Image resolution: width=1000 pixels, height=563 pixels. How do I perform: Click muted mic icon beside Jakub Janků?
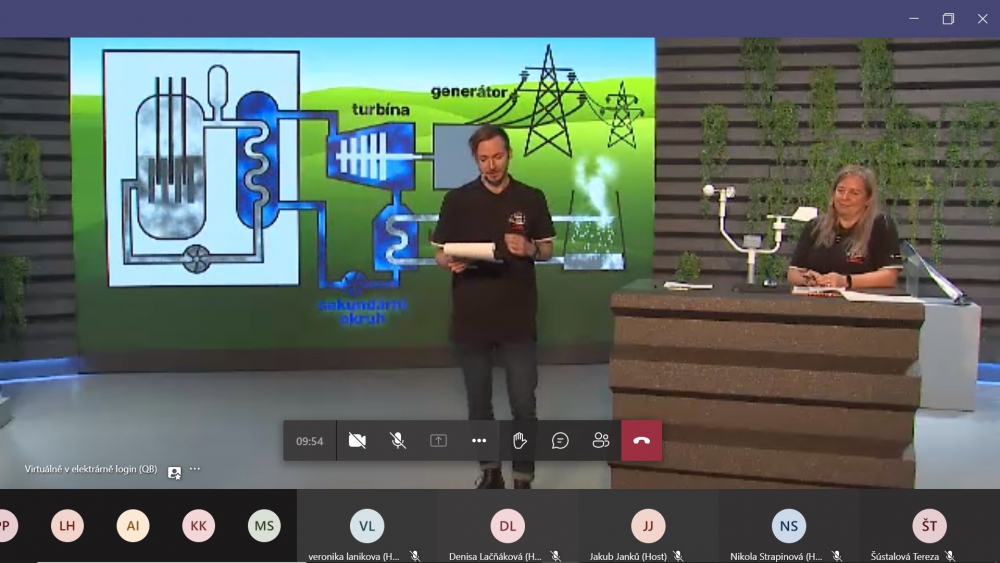pos(678,557)
